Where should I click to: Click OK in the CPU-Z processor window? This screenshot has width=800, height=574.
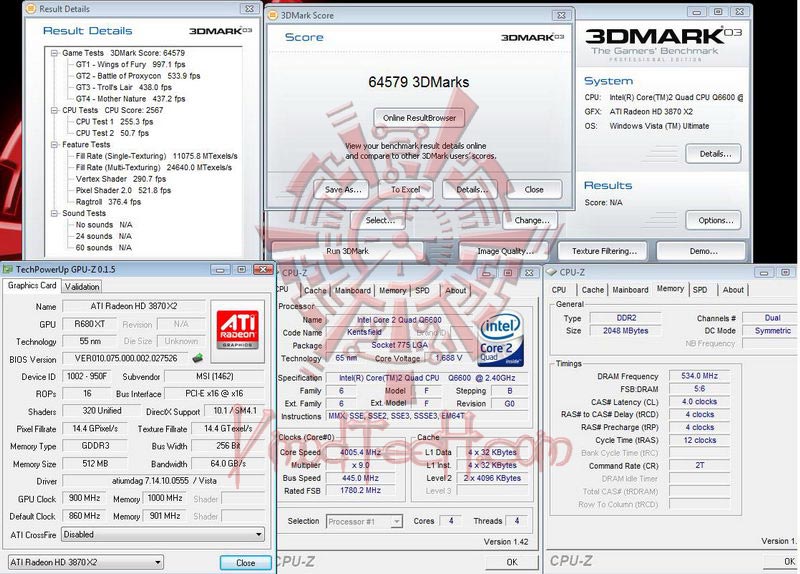(512, 562)
